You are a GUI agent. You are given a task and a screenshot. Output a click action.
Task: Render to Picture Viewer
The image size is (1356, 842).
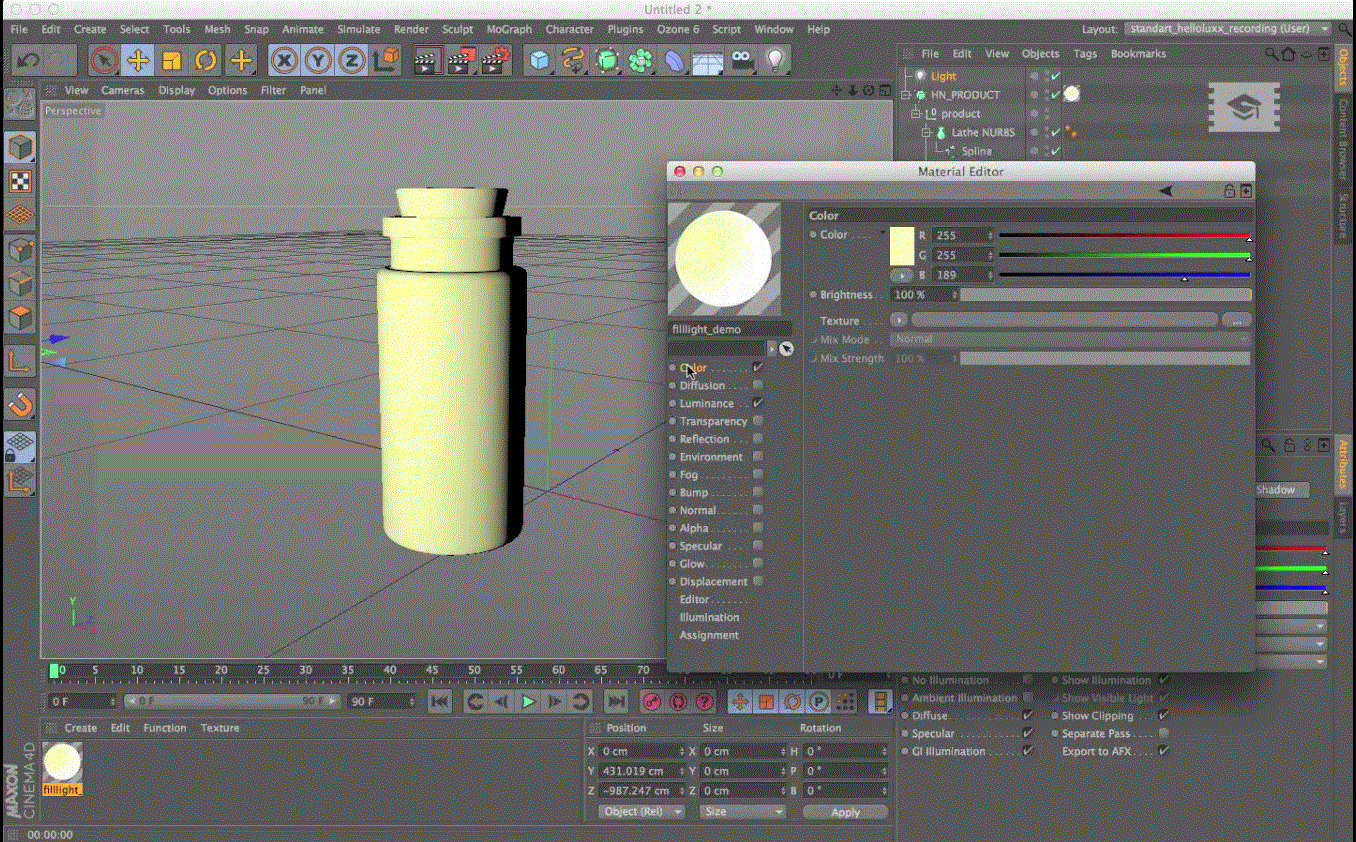coord(461,62)
